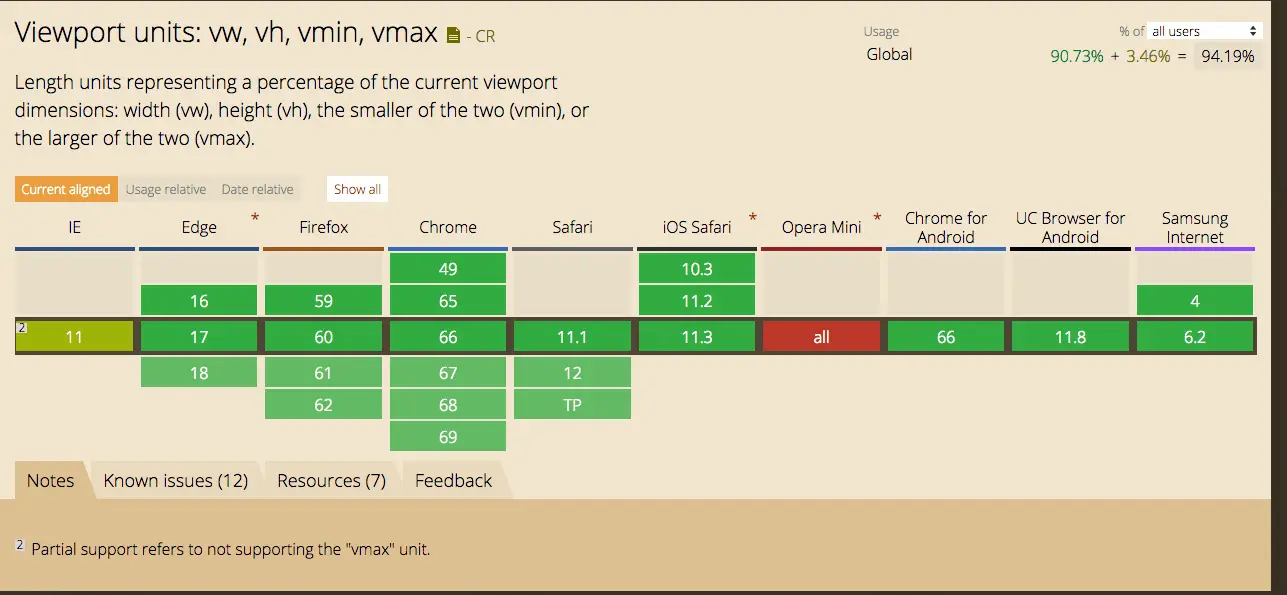
Task: Select the red Opera Mini all cell
Action: pos(821,337)
